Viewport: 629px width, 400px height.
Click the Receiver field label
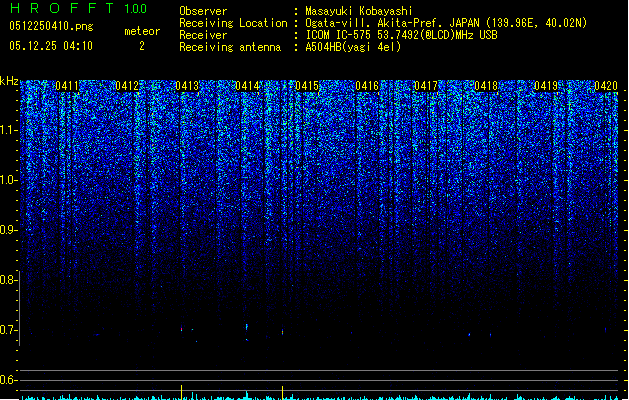pos(203,35)
